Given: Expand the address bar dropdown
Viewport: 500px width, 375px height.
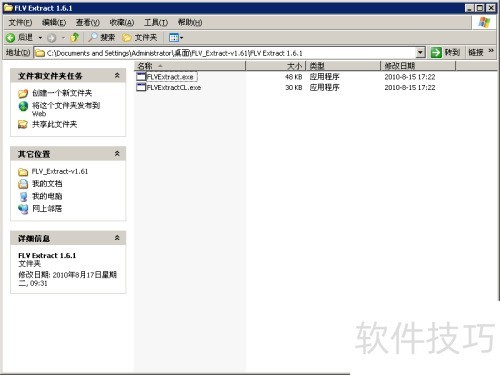Looking at the screenshot, I should (421, 53).
